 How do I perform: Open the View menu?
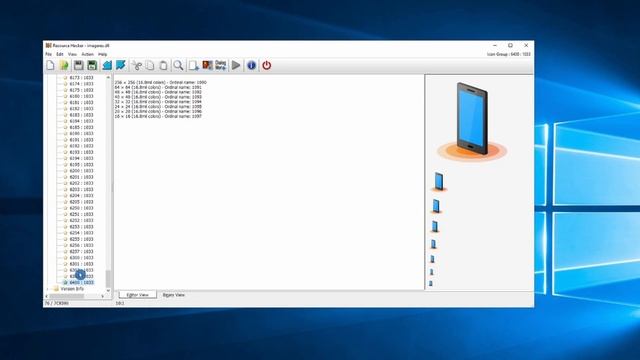(x=72, y=54)
